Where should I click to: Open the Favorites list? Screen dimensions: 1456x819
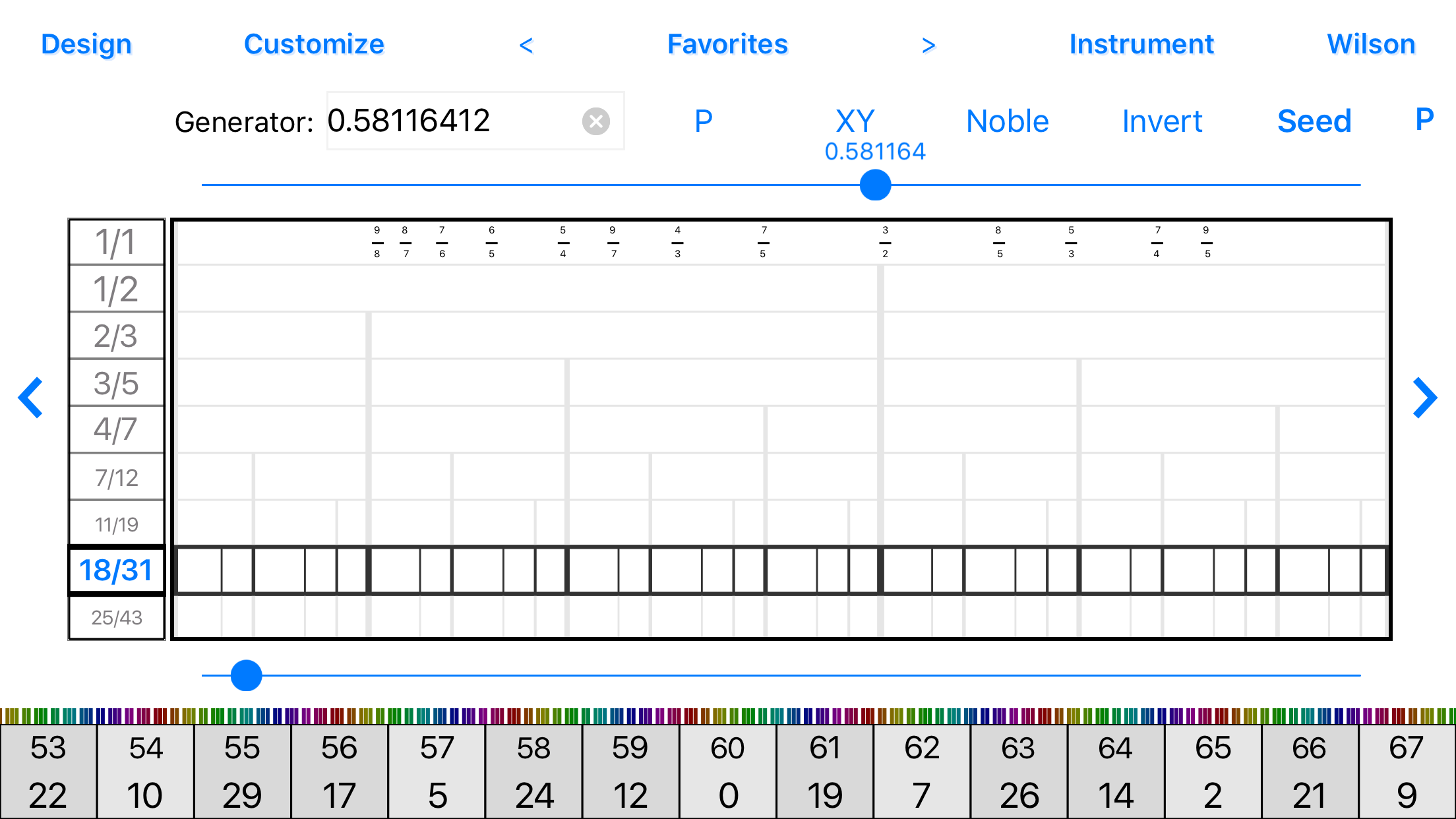pos(727,44)
